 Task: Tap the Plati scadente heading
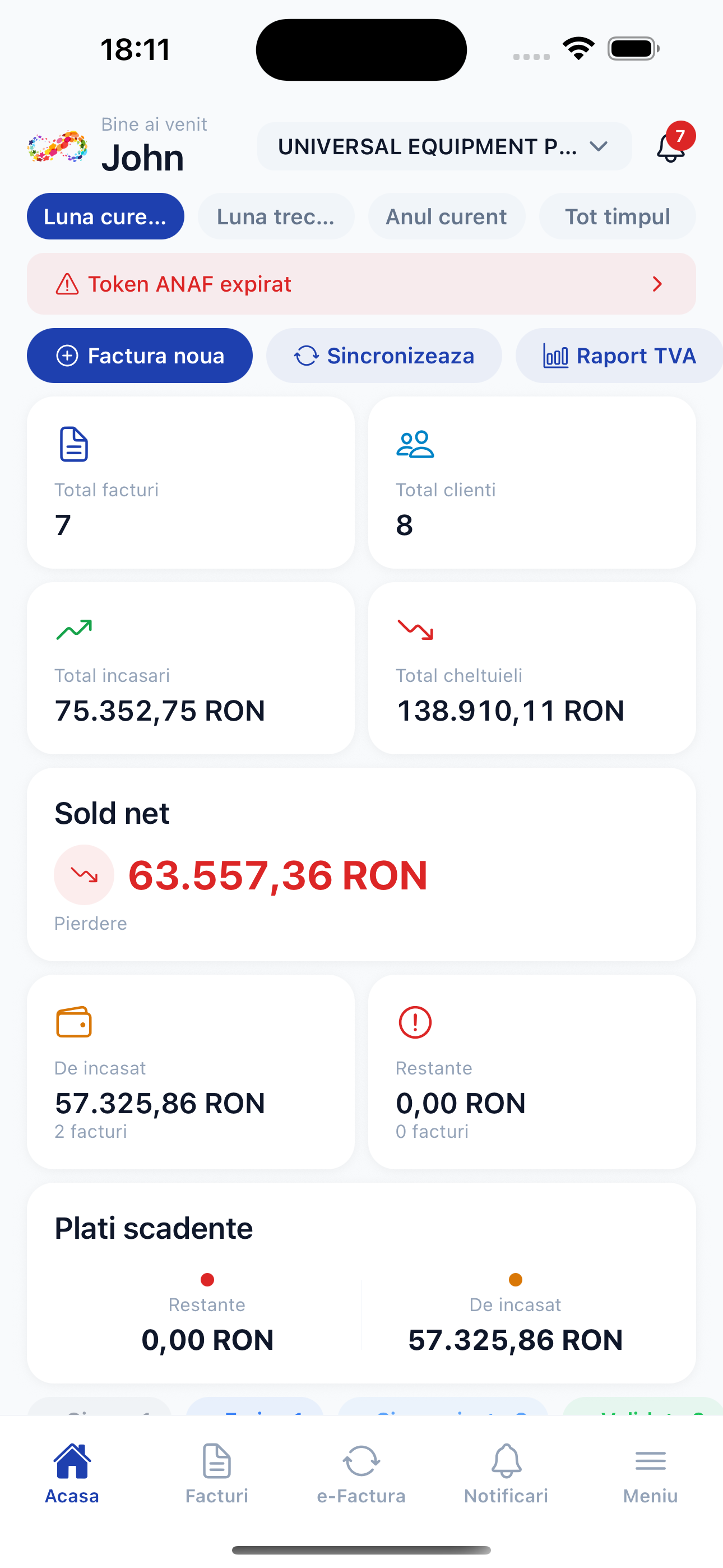click(x=154, y=1228)
